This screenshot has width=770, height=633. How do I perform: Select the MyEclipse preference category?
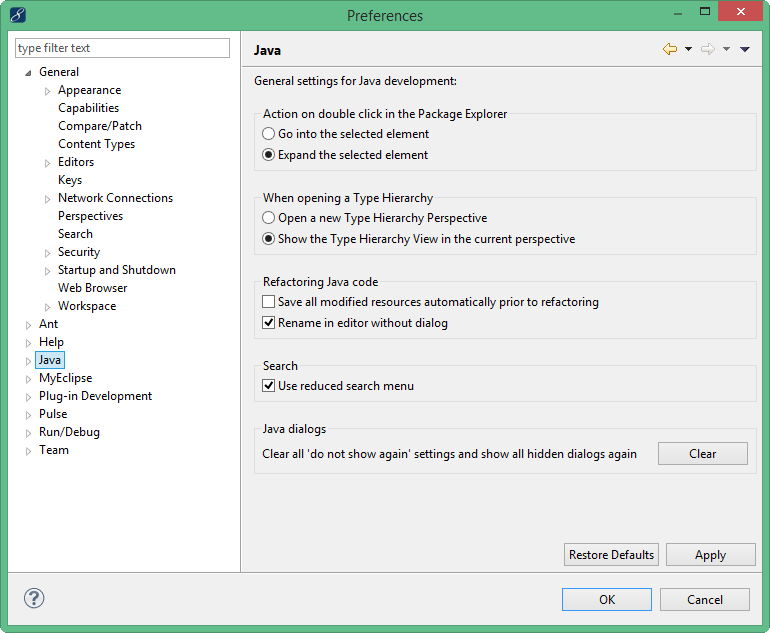click(65, 378)
